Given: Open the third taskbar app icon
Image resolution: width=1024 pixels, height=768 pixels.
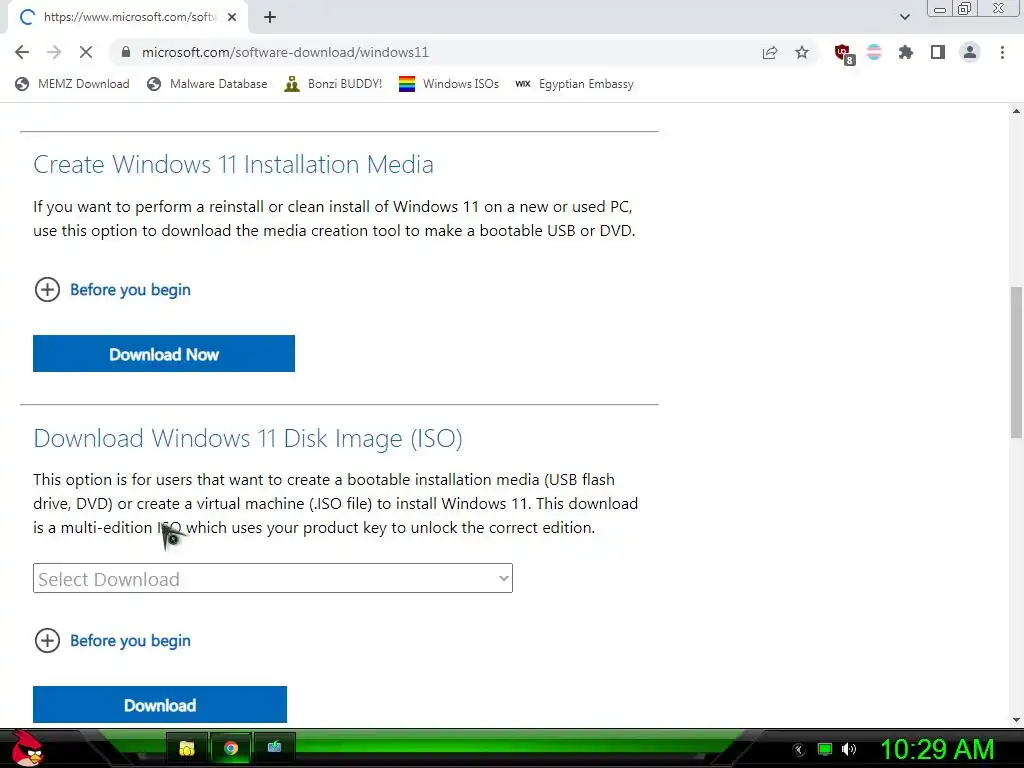Looking at the screenshot, I should (274, 748).
